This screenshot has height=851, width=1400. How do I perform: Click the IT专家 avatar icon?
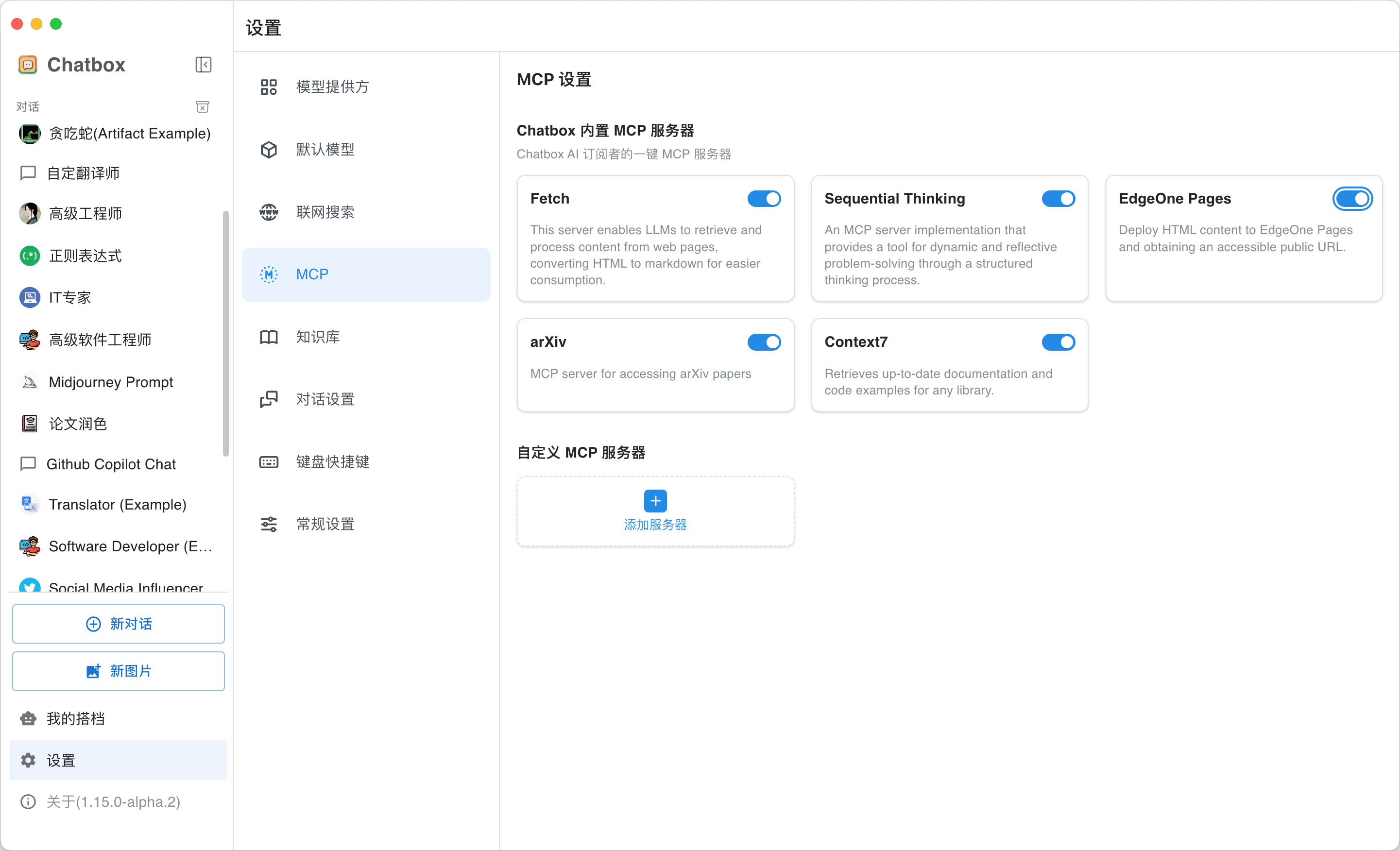(x=30, y=297)
